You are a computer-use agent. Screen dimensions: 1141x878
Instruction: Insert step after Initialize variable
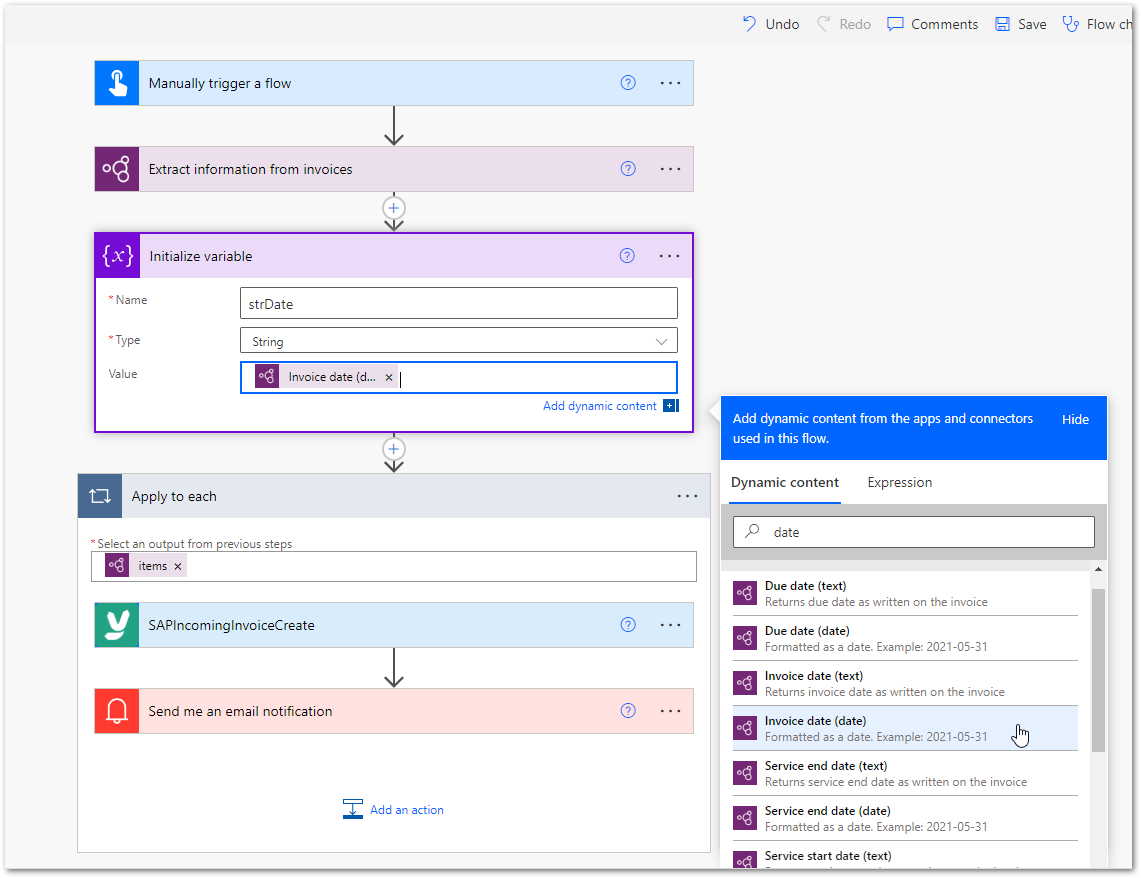pos(394,449)
